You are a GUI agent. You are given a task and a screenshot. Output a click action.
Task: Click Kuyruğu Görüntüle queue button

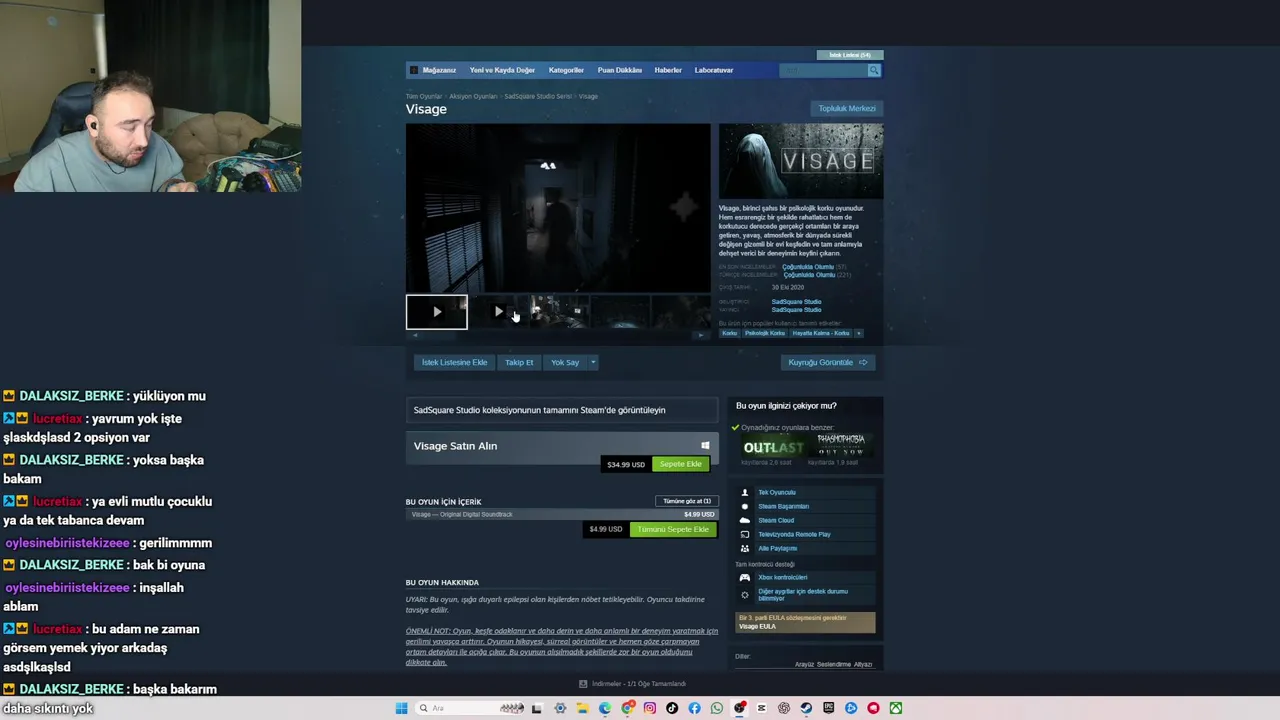pos(827,362)
